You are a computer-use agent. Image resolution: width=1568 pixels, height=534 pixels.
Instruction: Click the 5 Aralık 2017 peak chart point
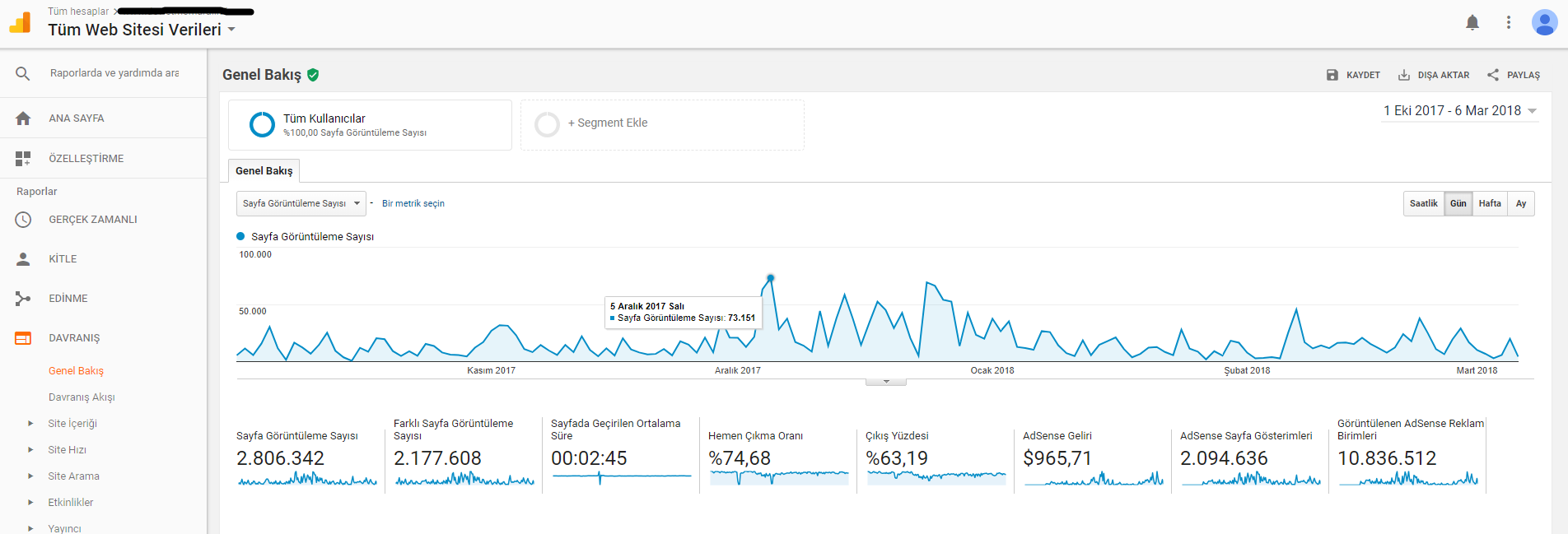[x=771, y=278]
